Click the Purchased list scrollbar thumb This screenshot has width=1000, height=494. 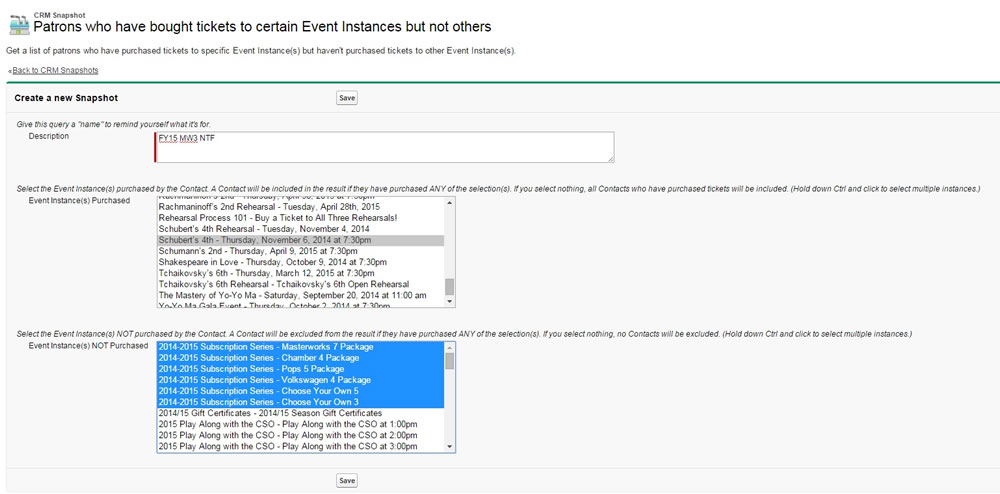pos(450,286)
